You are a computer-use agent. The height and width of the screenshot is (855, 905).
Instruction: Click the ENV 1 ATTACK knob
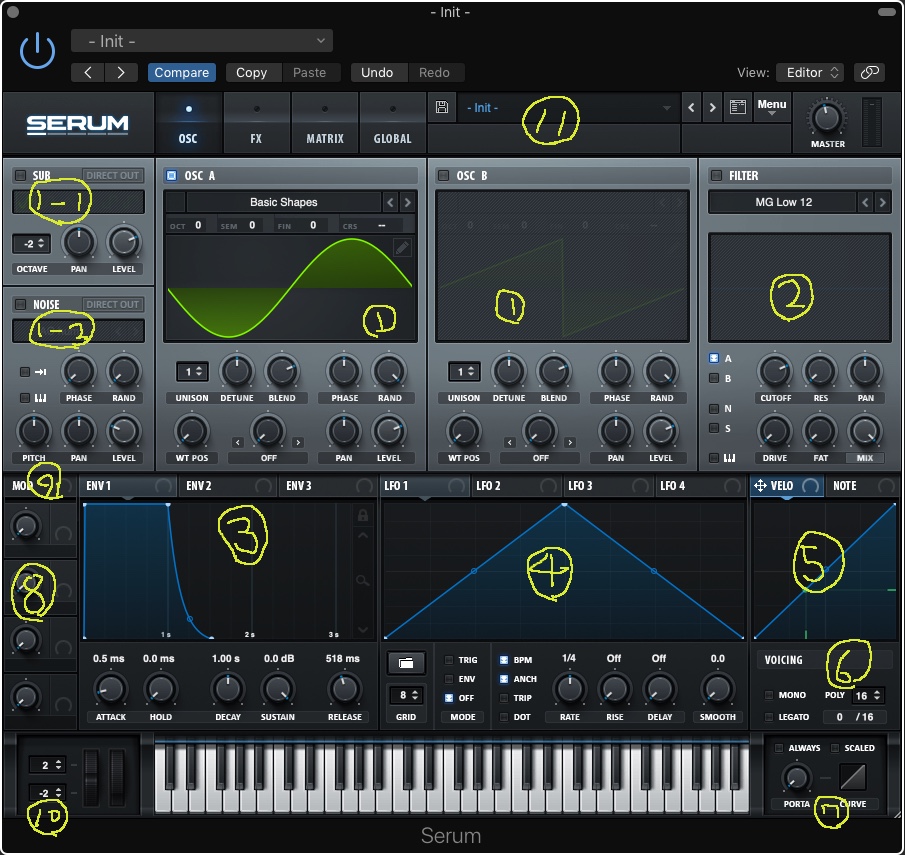[x=110, y=689]
